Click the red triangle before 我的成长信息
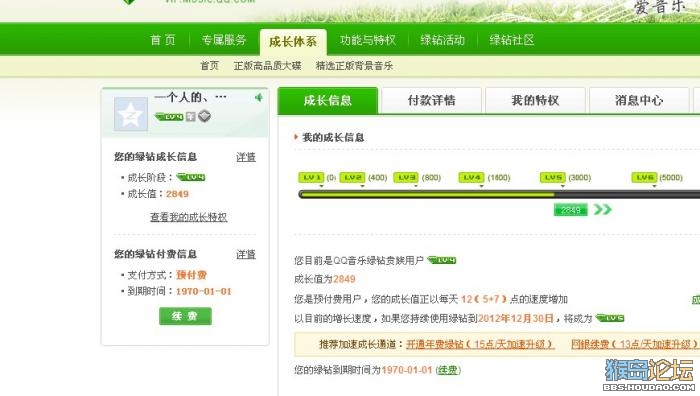Image resolution: width=700 pixels, height=396 pixels. (x=296, y=137)
